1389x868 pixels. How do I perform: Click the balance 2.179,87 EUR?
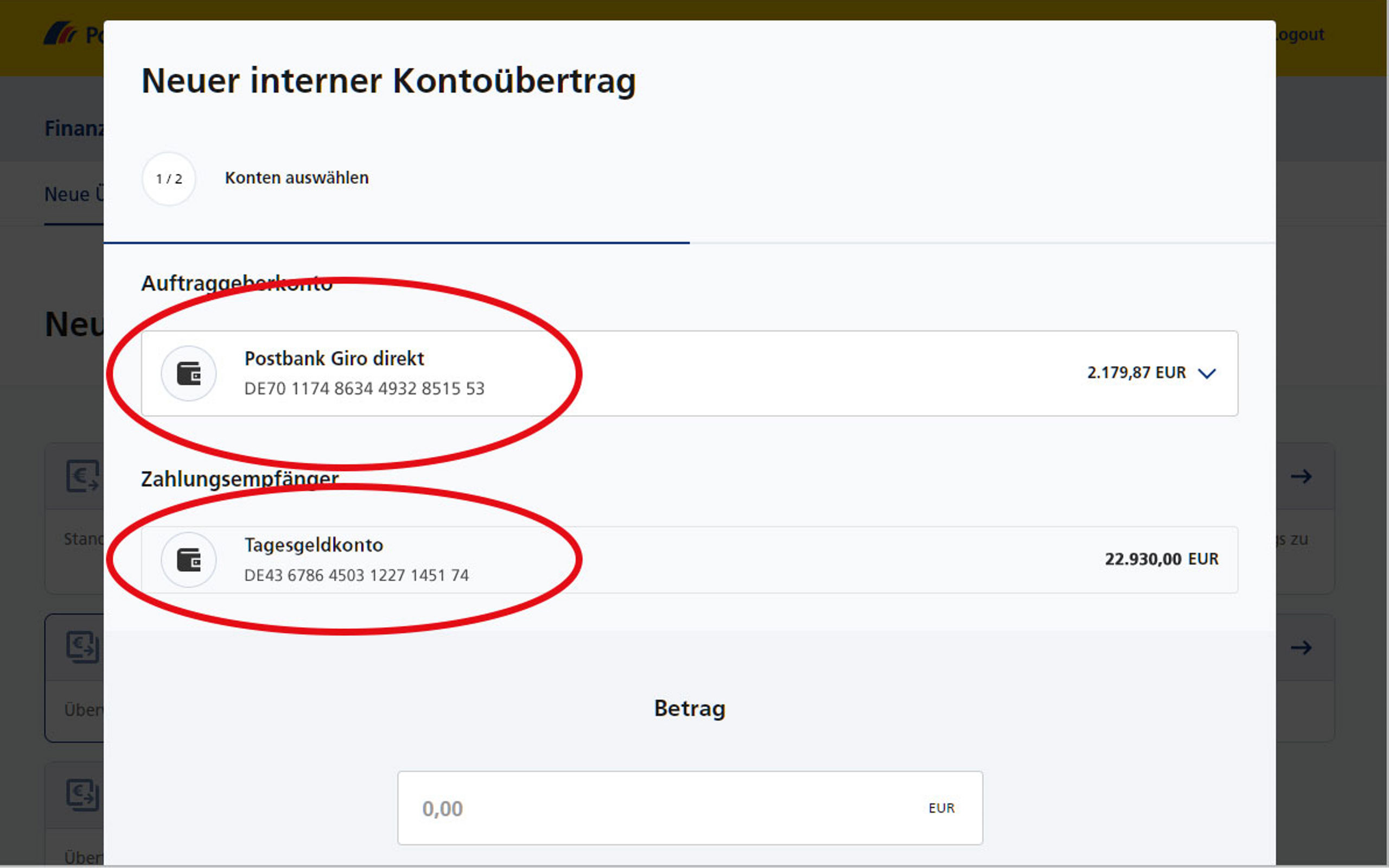tap(1136, 373)
